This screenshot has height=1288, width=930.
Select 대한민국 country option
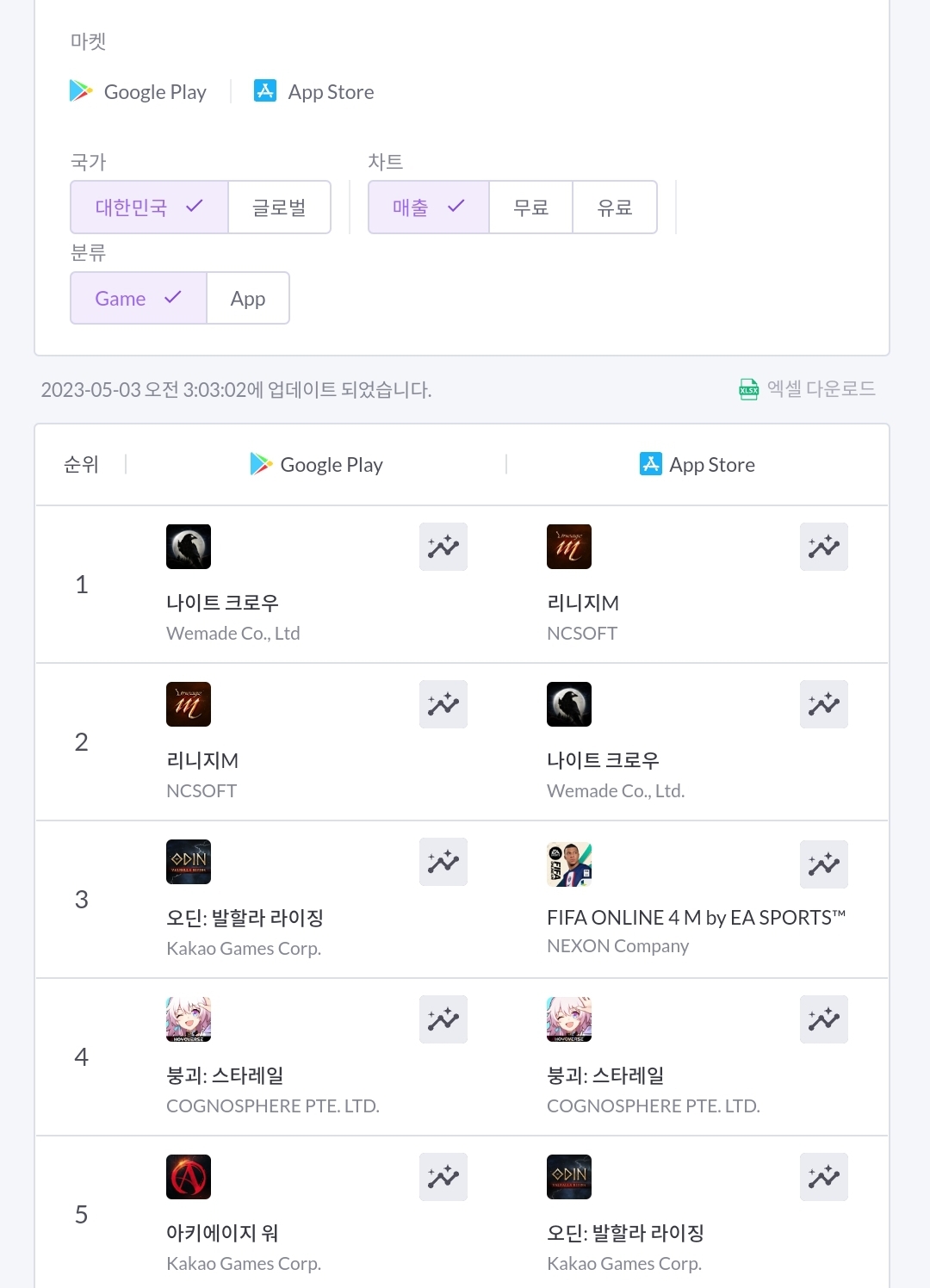149,207
